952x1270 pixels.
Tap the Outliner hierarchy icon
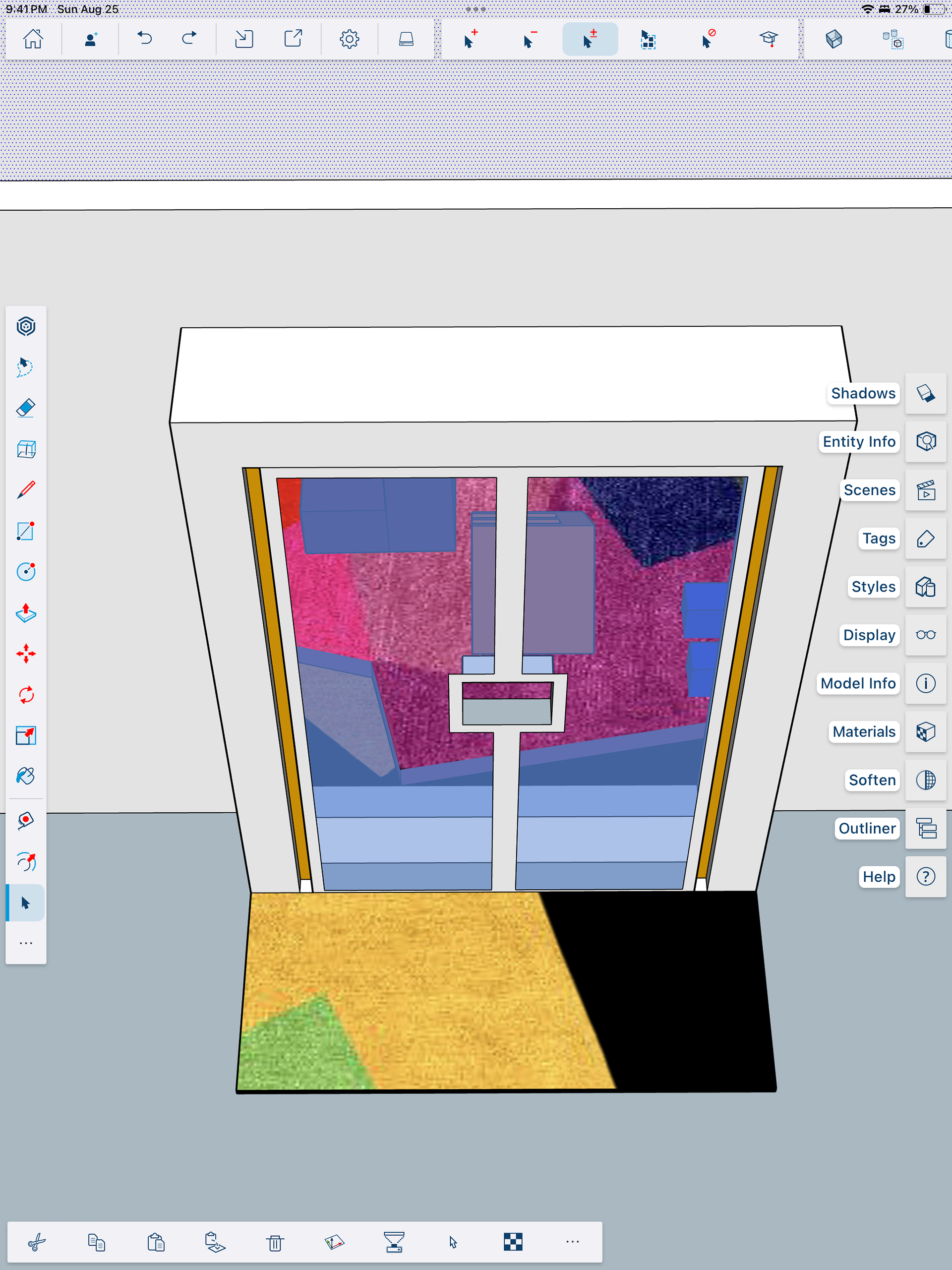click(x=926, y=829)
